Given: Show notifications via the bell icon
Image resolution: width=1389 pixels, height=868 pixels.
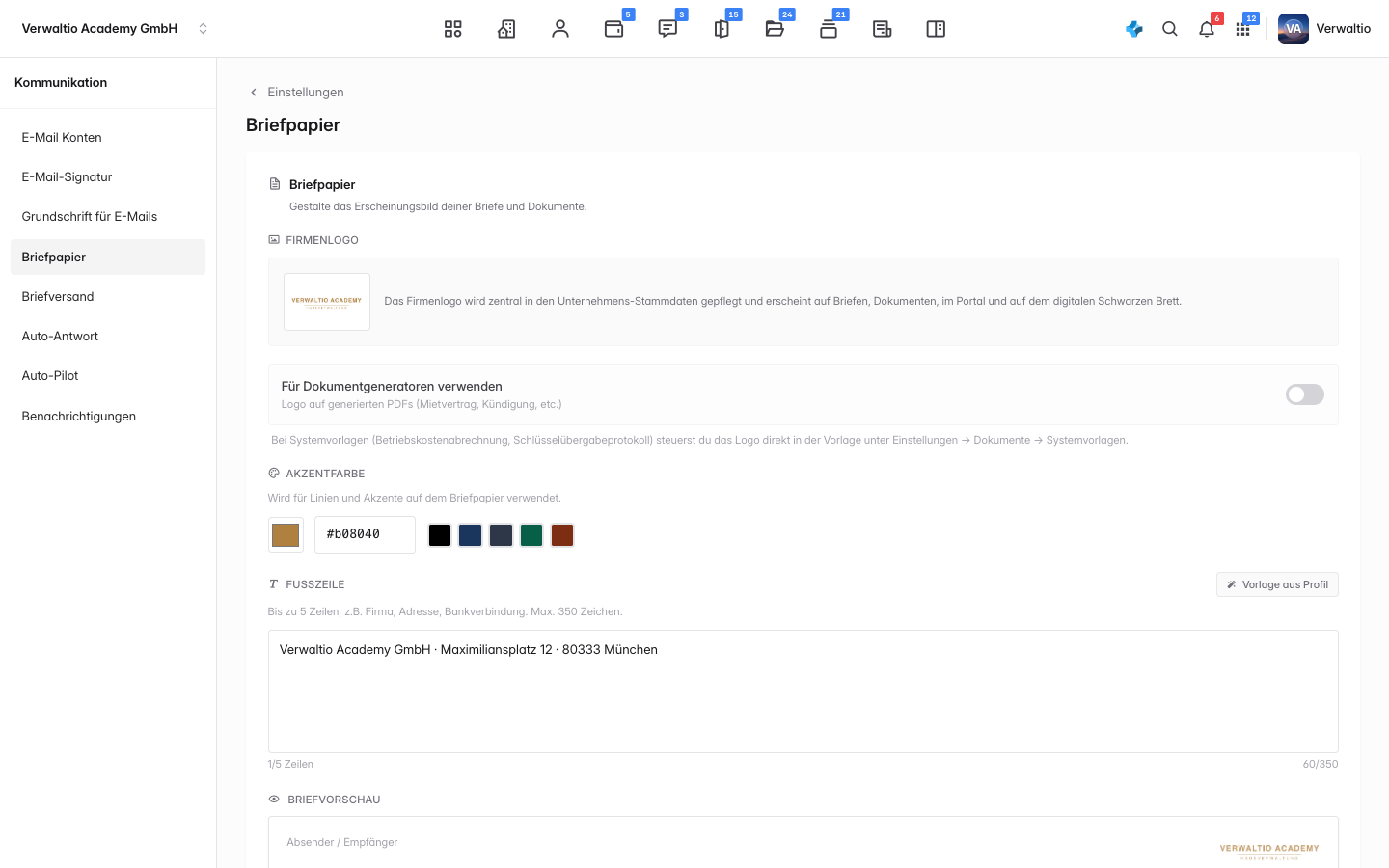Looking at the screenshot, I should click(x=1207, y=29).
